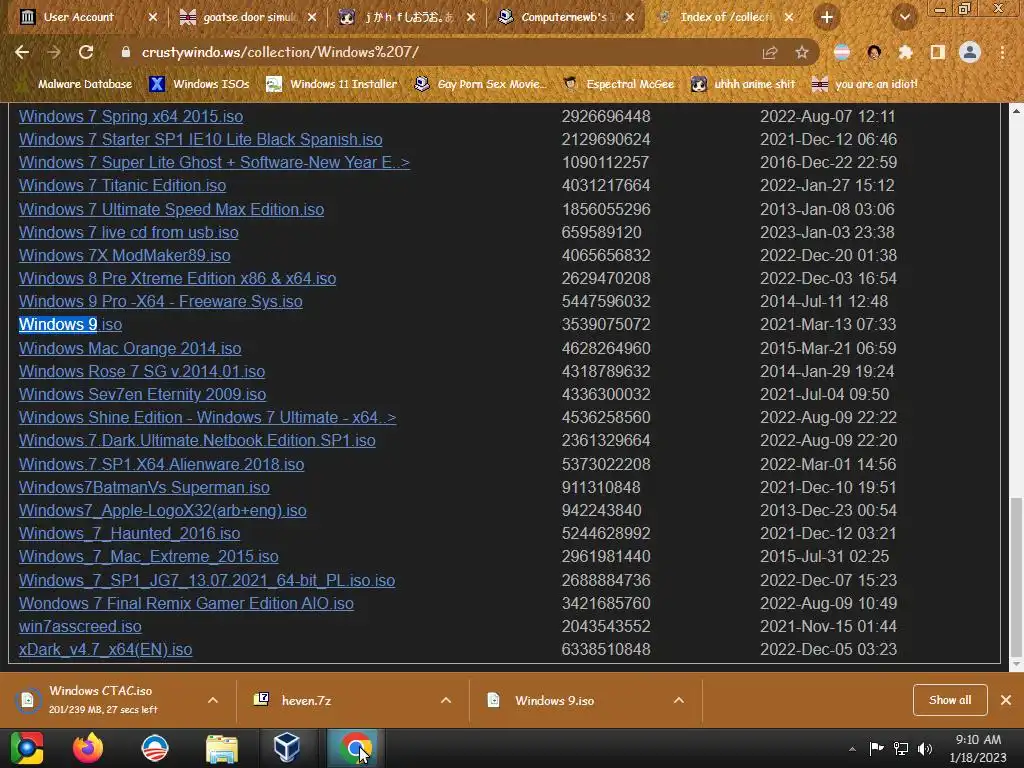This screenshot has height=768, width=1024.
Task: Open the Malware Database bookmark
Action: coord(76,84)
